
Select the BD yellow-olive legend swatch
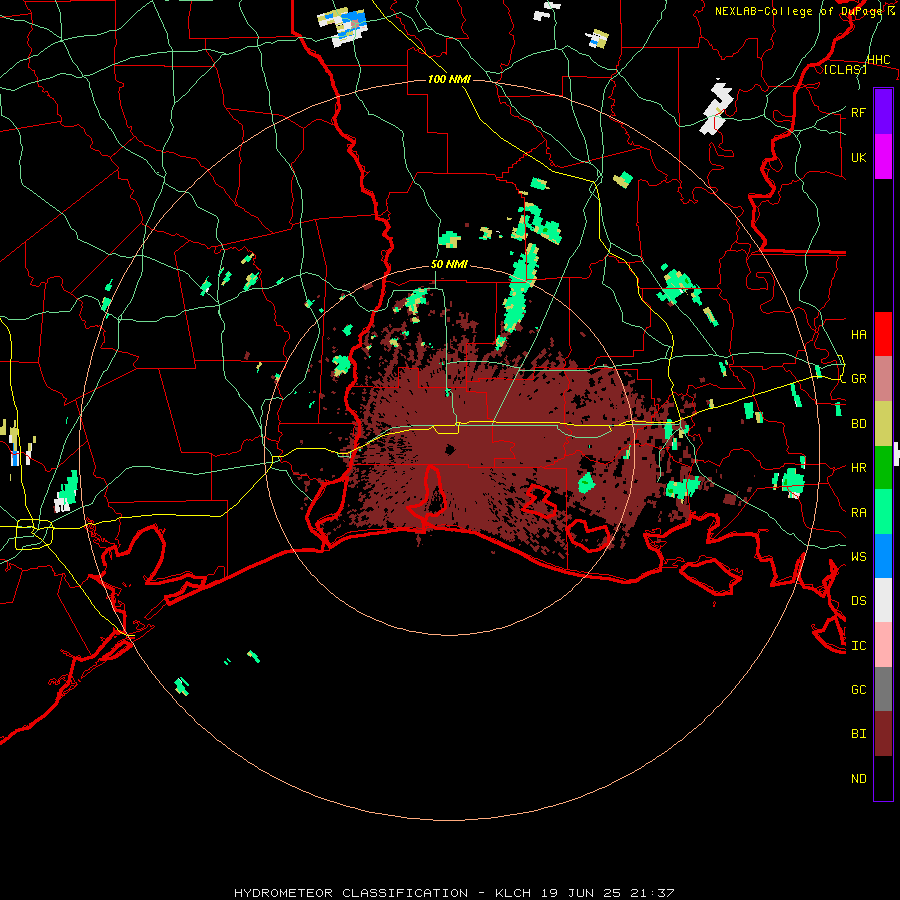tap(883, 423)
